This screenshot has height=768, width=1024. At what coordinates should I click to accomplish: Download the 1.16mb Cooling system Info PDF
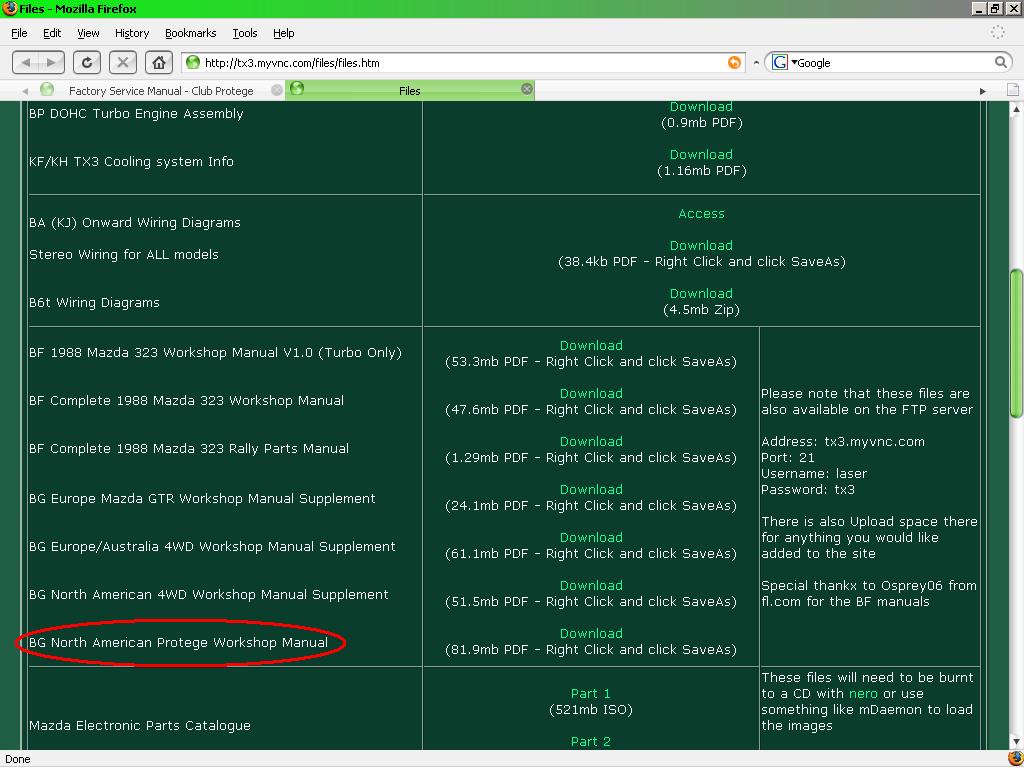(x=701, y=155)
